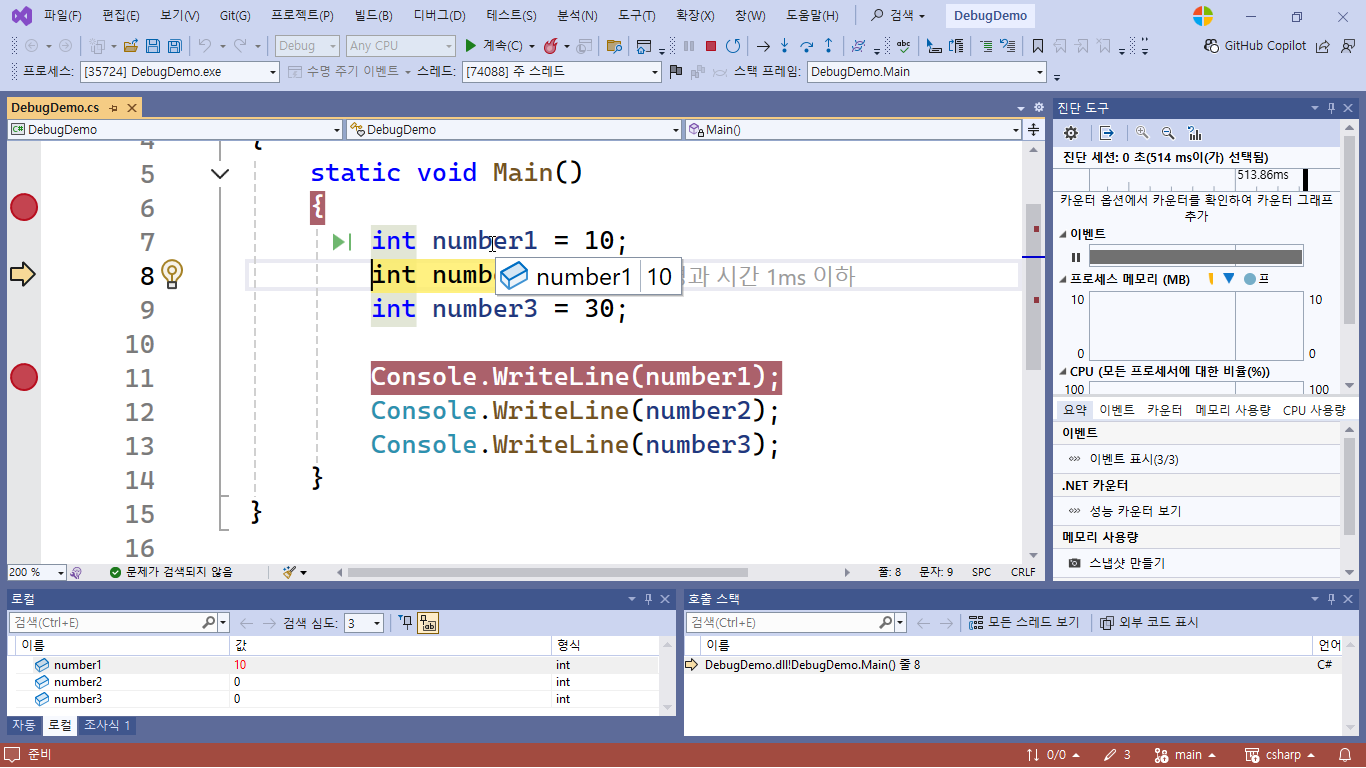
Task: Collapse the Main method code block
Action: pos(220,174)
